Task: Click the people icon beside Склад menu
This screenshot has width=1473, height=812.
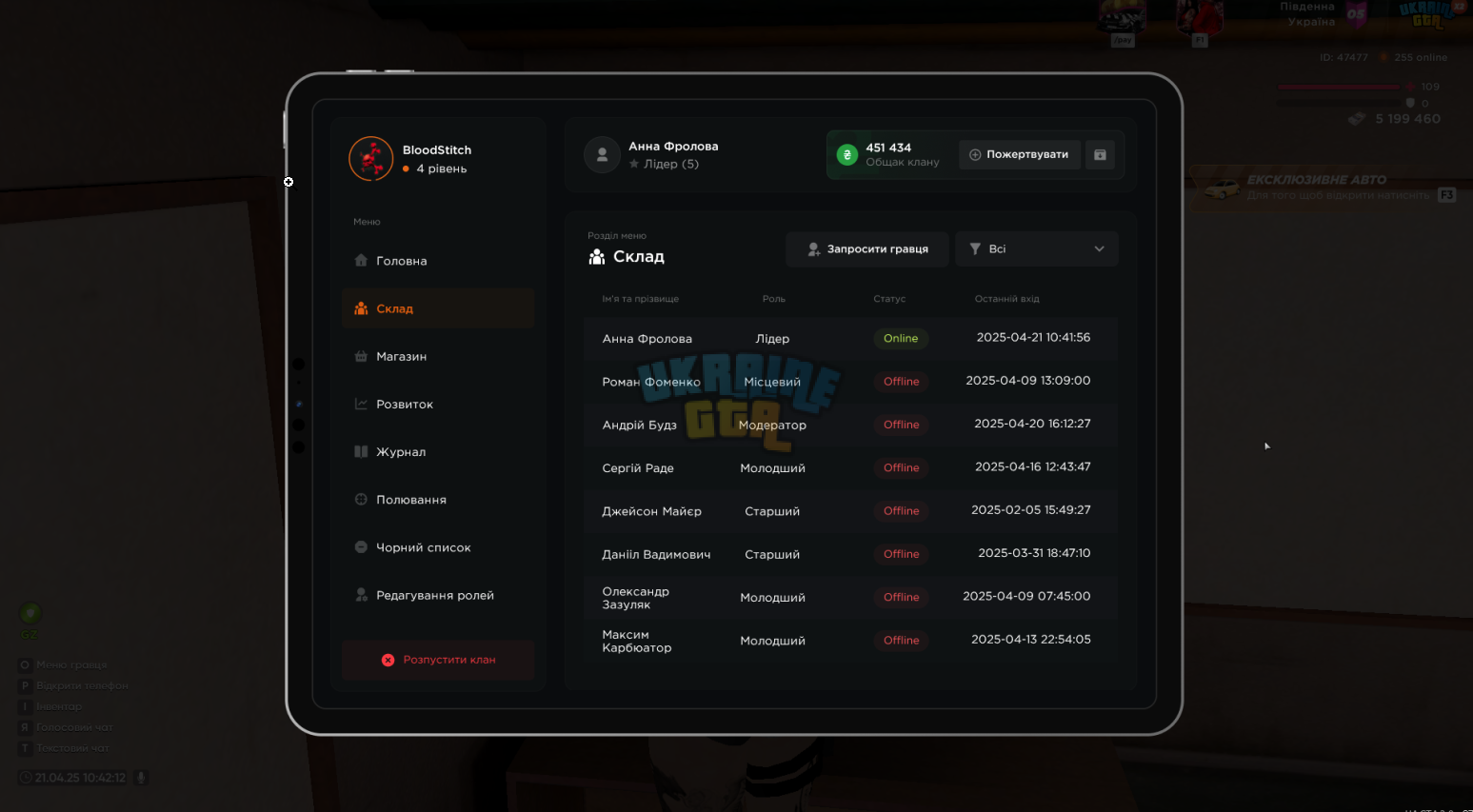Action: click(x=361, y=308)
